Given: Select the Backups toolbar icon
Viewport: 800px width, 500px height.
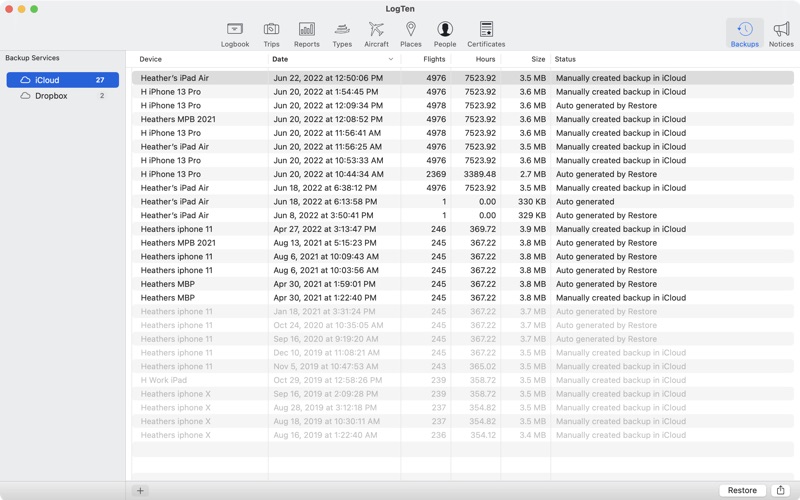Looking at the screenshot, I should (744, 34).
